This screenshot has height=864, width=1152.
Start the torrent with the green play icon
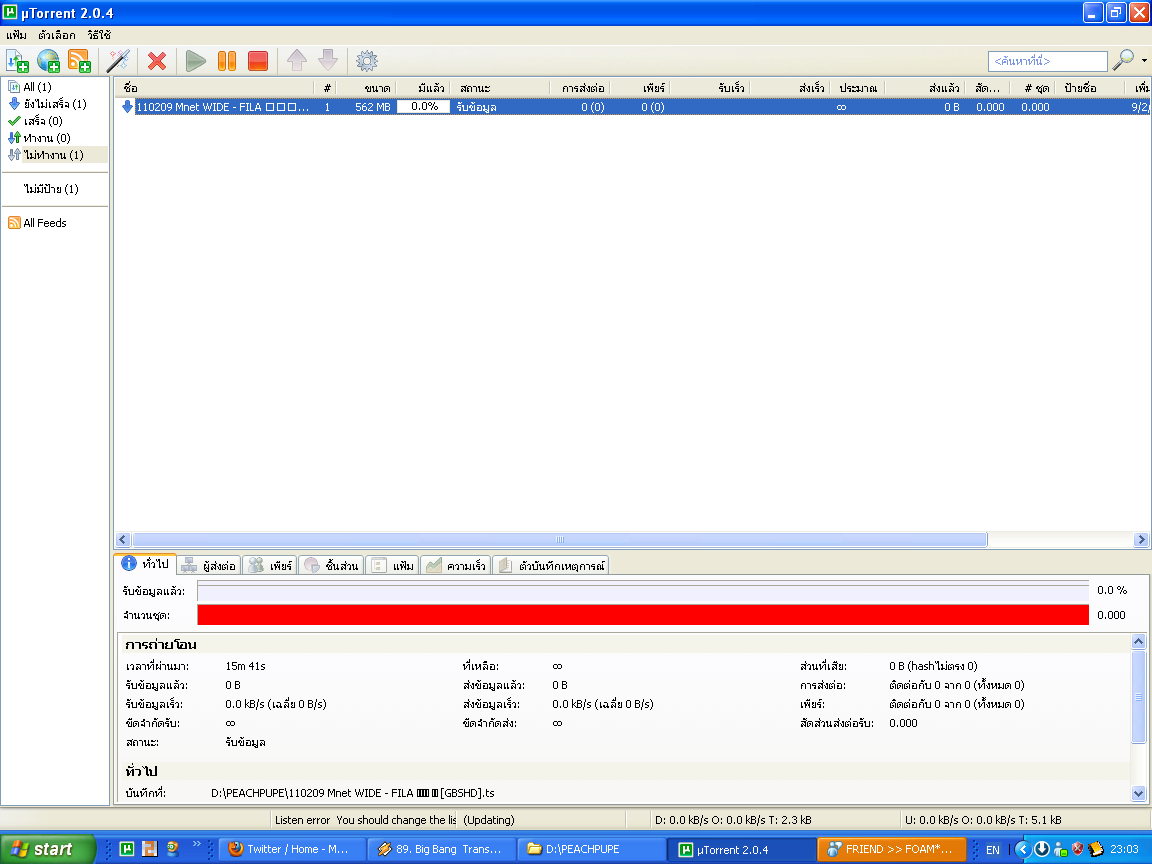click(x=195, y=61)
